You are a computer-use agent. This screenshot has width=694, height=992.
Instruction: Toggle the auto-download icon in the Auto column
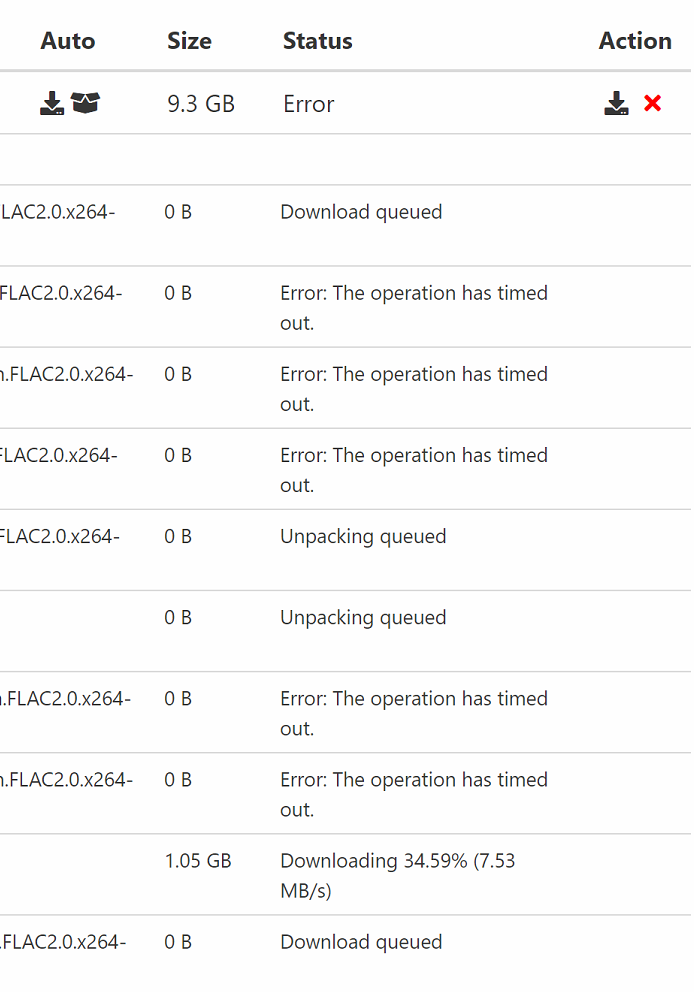51,102
